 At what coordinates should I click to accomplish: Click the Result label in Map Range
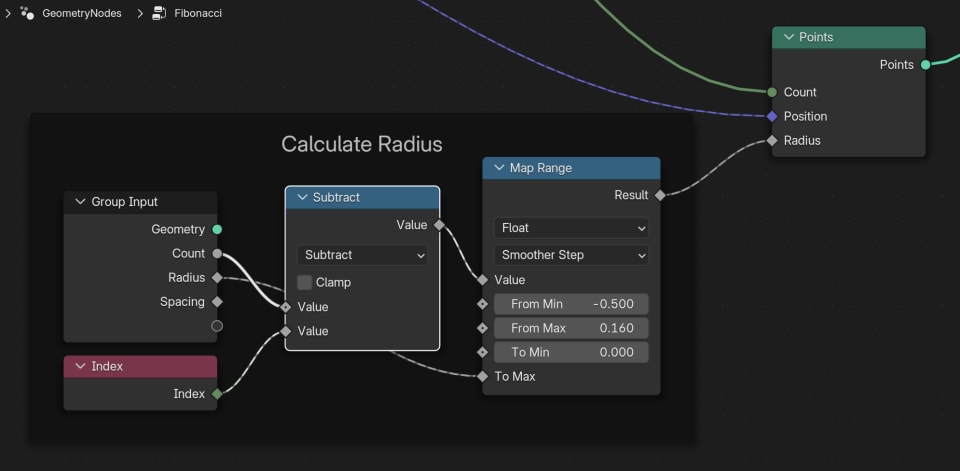631,195
